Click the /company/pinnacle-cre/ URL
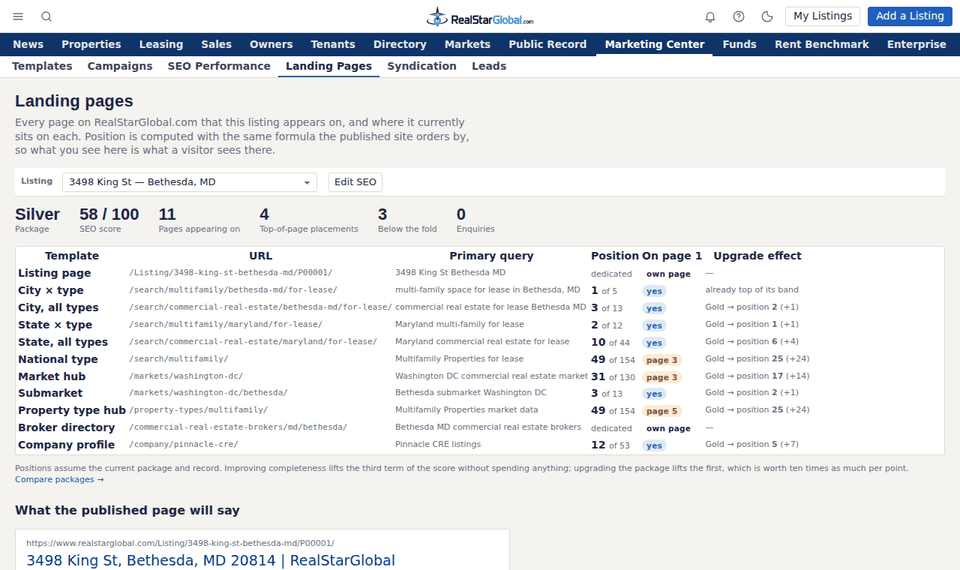 pos(183,444)
